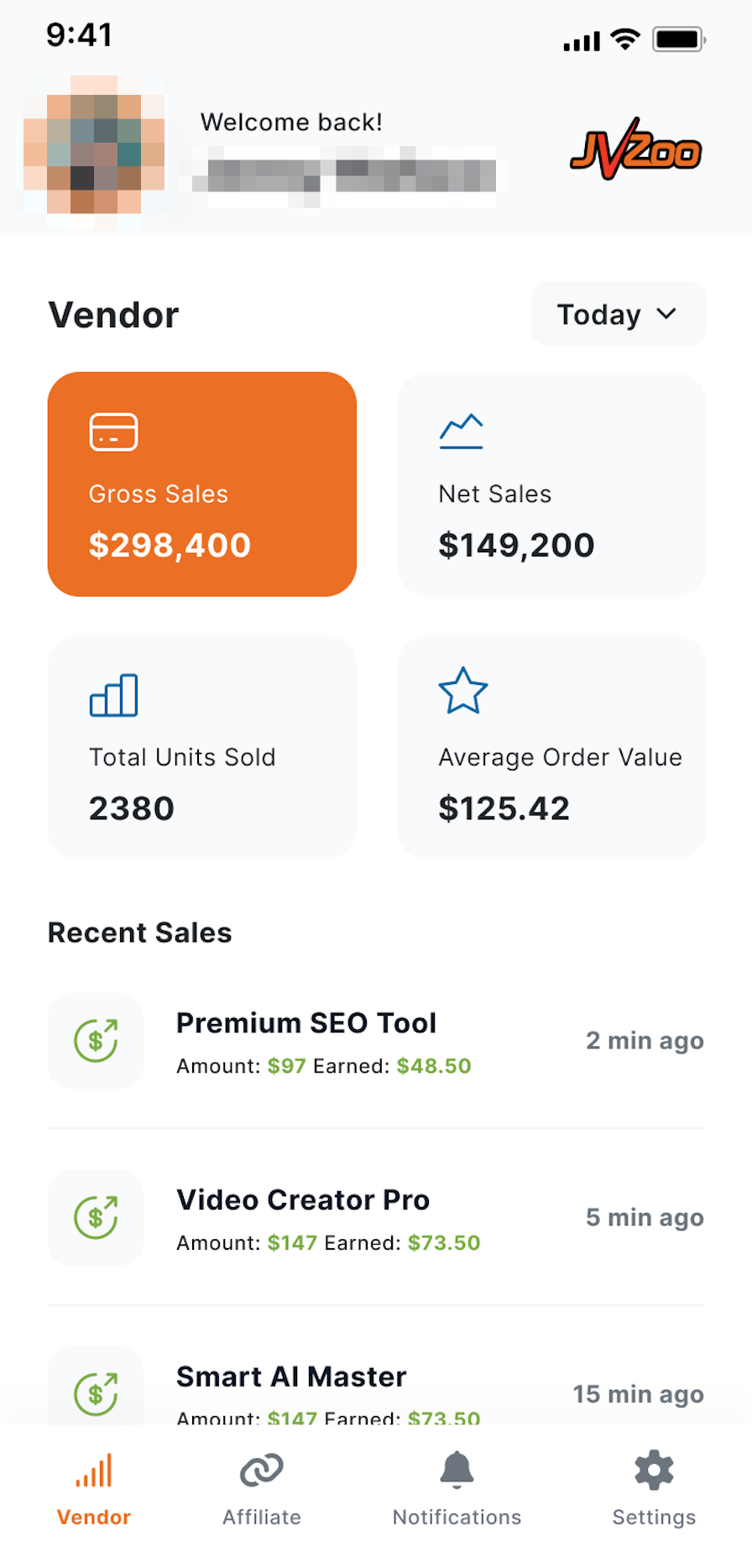Open the Notifications tab with bell icon
Image resolution: width=752 pixels, height=1568 pixels.
[457, 1489]
